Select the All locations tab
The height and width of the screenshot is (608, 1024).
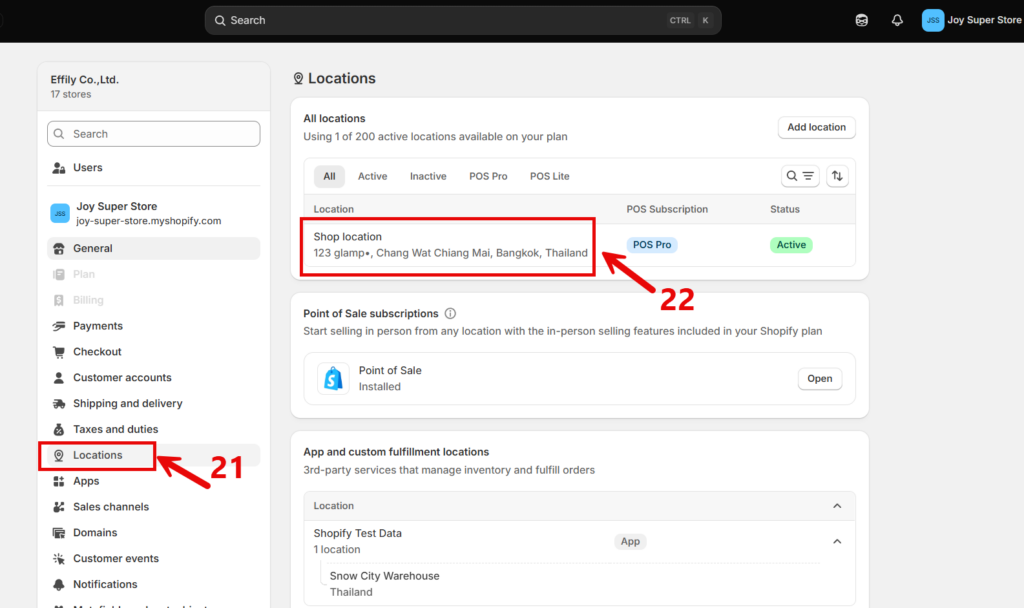pos(329,176)
